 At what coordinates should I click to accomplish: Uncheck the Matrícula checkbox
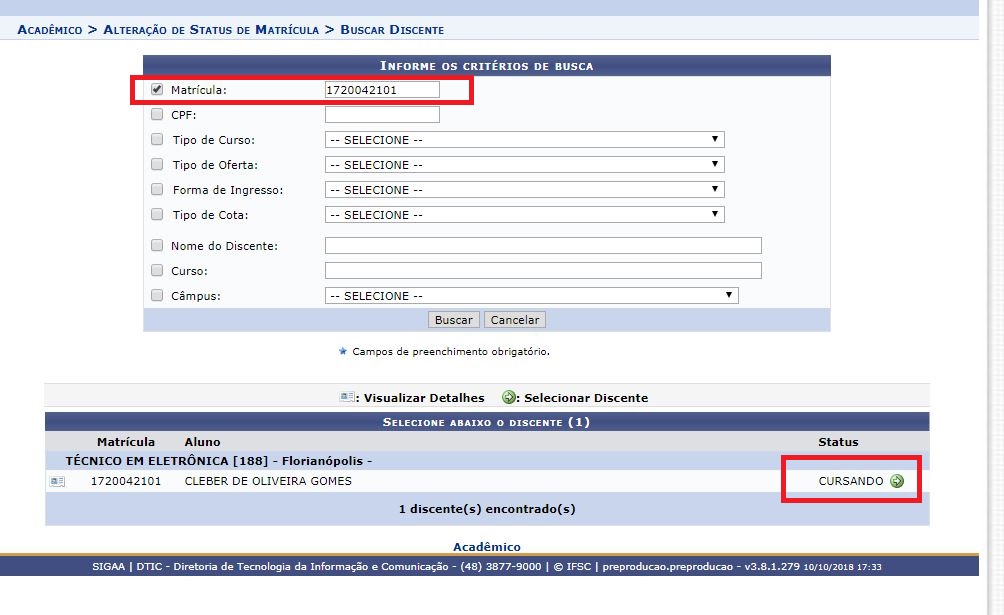pos(157,90)
